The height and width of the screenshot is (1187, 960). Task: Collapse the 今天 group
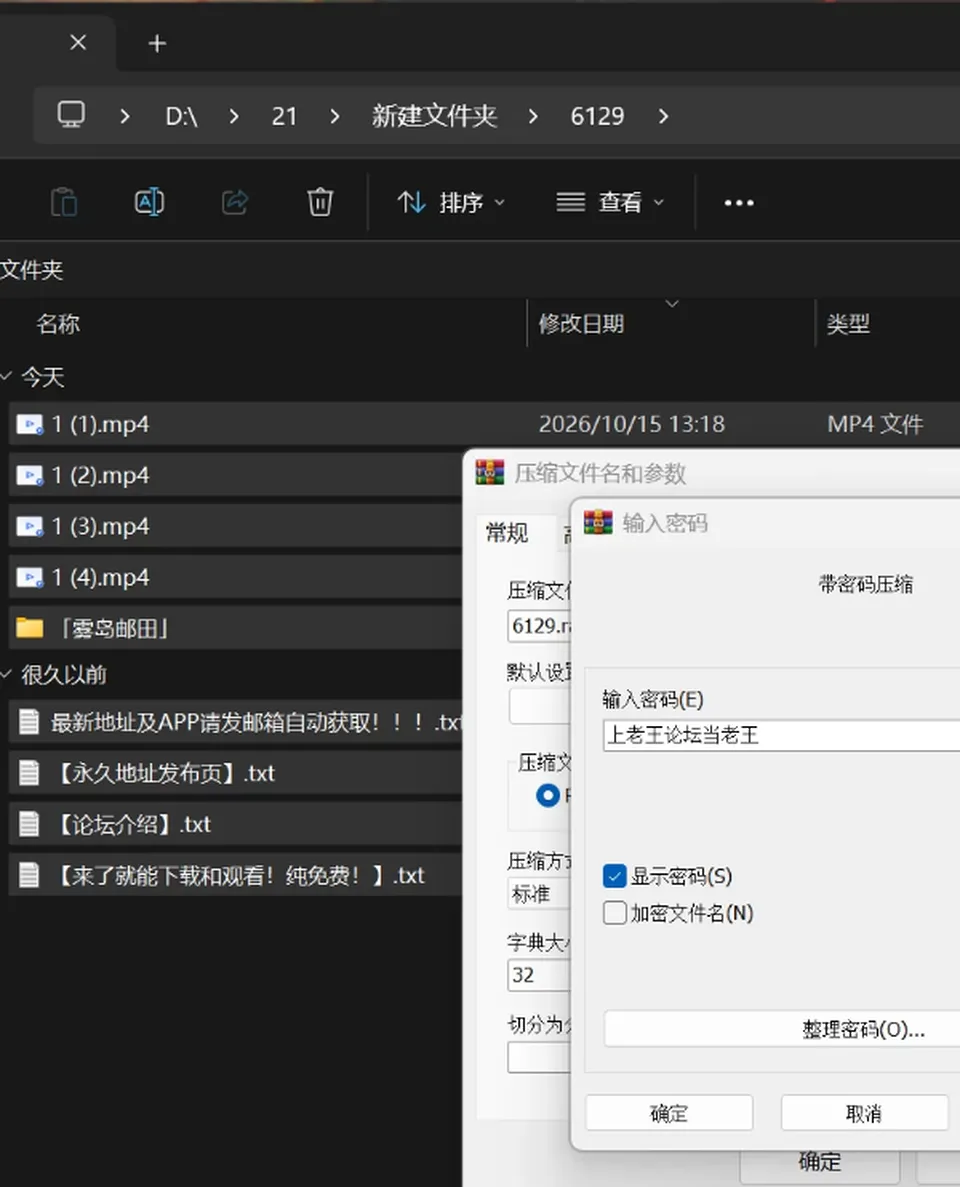pyautogui.click(x=6, y=376)
